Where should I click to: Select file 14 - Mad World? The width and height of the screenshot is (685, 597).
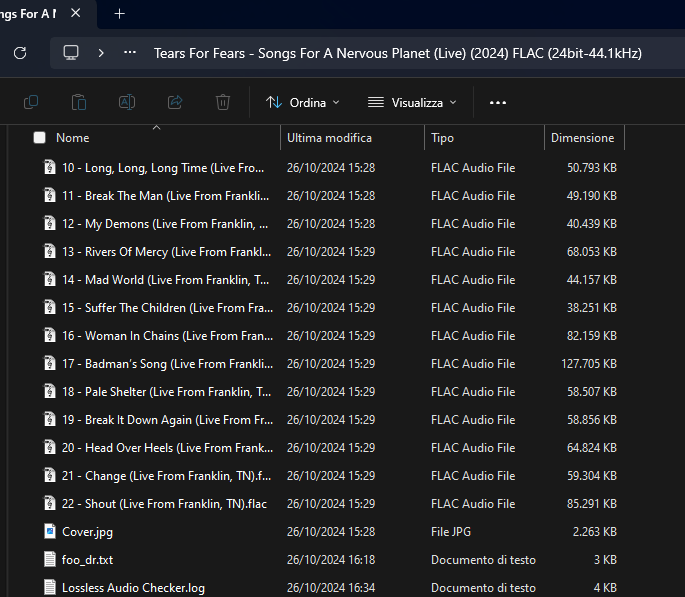point(166,280)
